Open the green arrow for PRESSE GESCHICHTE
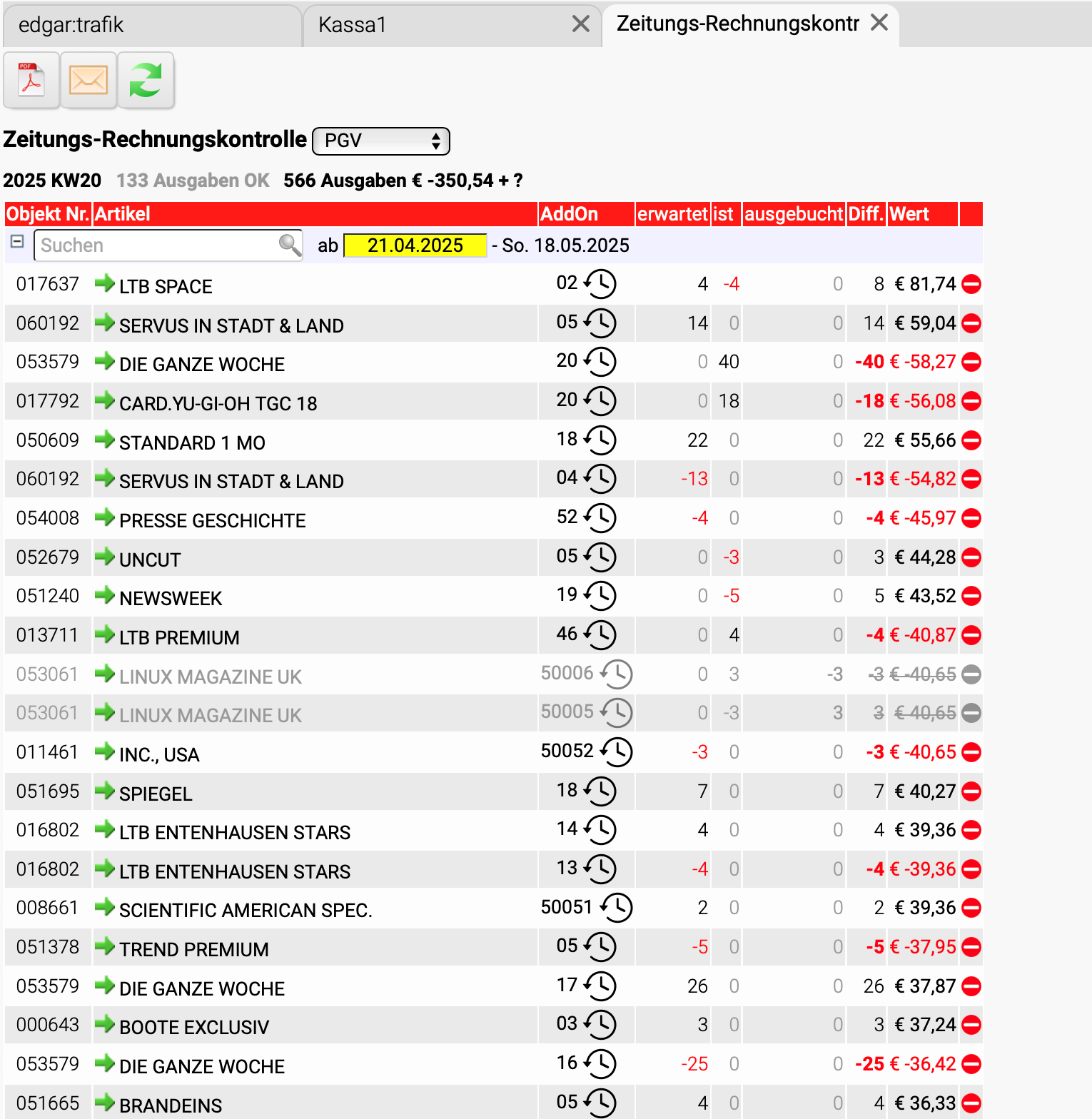This screenshot has width=1092, height=1119. tap(105, 517)
